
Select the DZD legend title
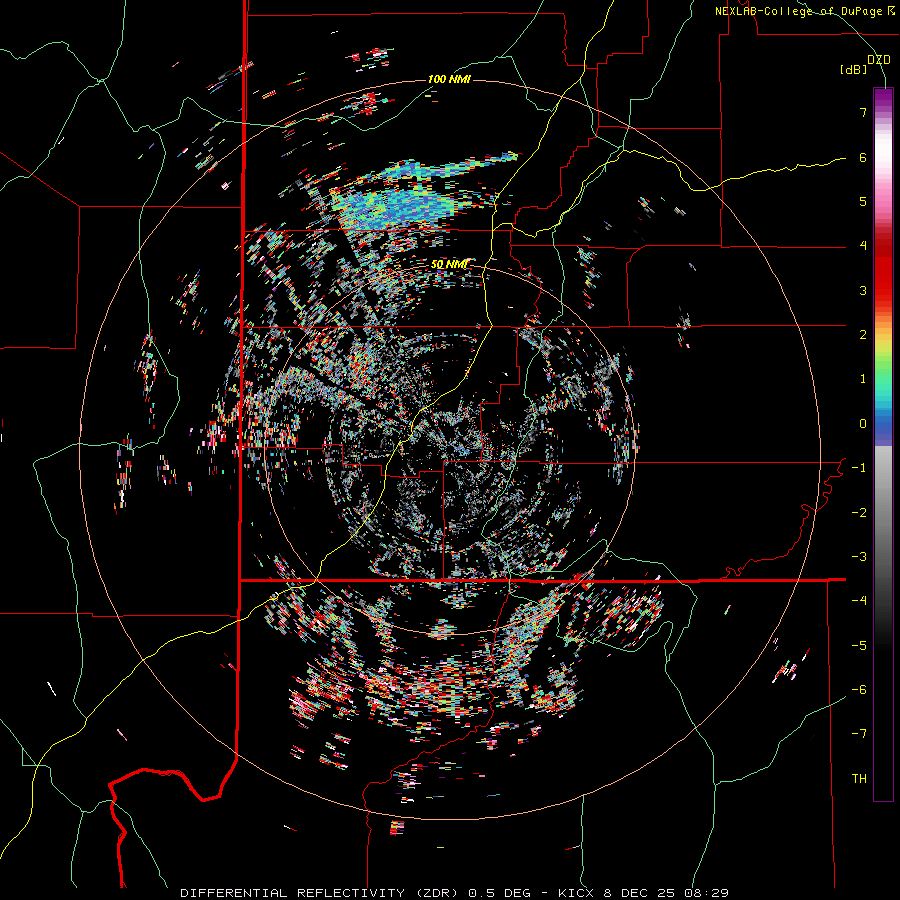click(879, 60)
